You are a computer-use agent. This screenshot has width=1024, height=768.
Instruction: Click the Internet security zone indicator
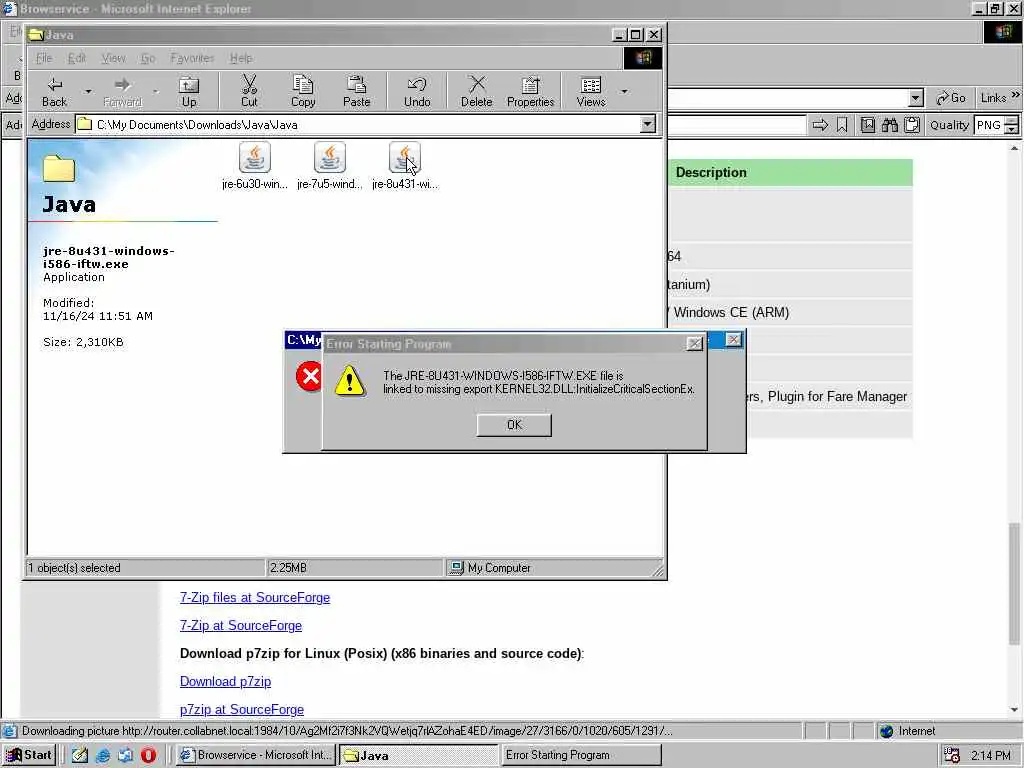pyautogui.click(x=906, y=731)
